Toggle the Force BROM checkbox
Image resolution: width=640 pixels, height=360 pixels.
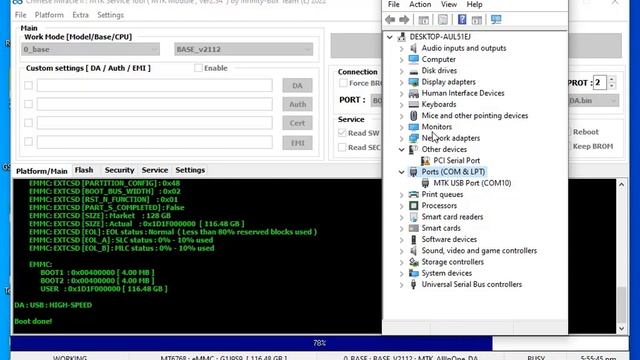[343, 83]
